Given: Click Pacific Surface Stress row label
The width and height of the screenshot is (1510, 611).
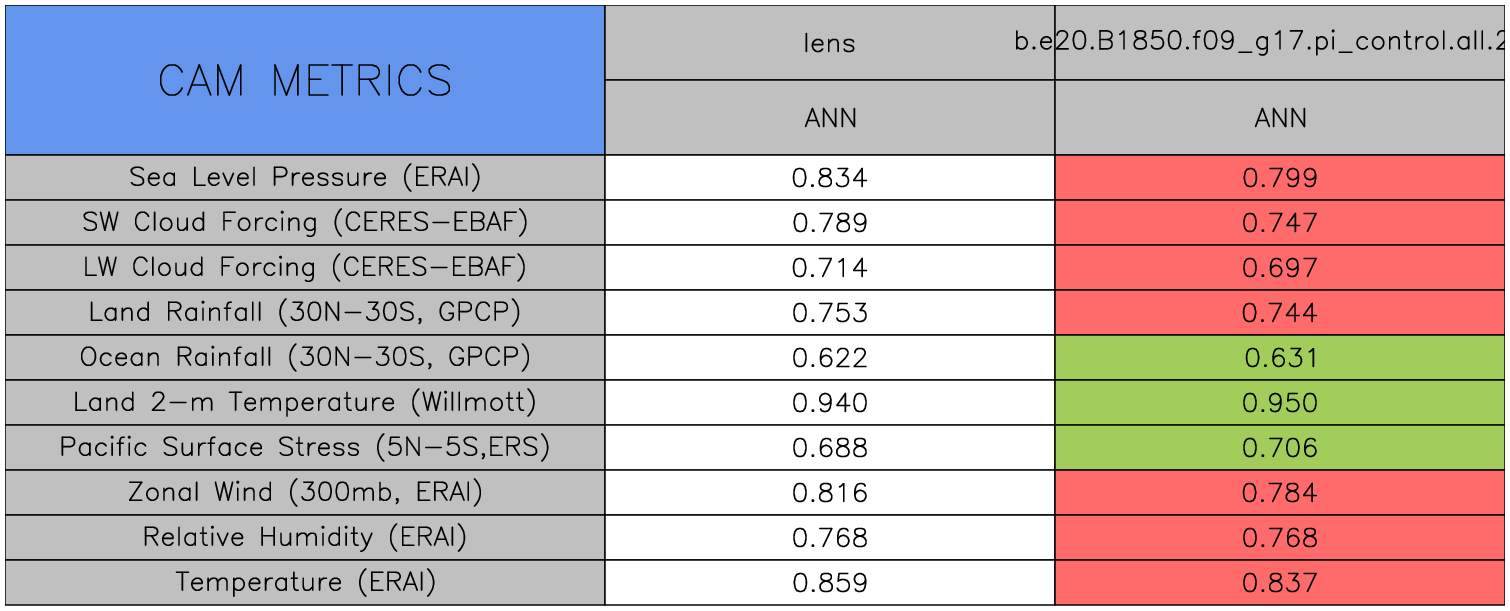Looking at the screenshot, I should 305,447.
